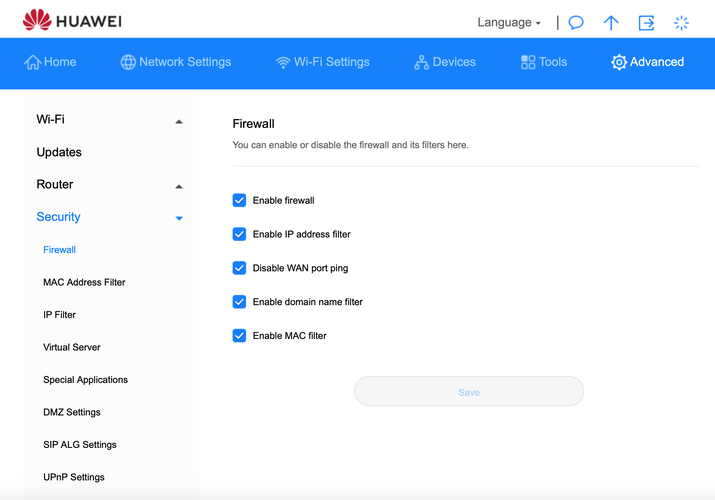Click the 'Disable WAN port ping' label
The width and height of the screenshot is (715, 500).
point(301,268)
